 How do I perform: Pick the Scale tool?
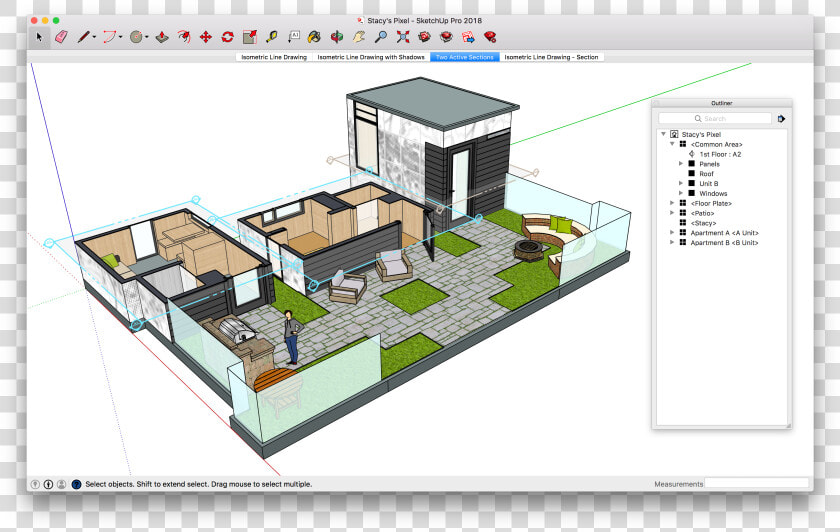(x=250, y=37)
